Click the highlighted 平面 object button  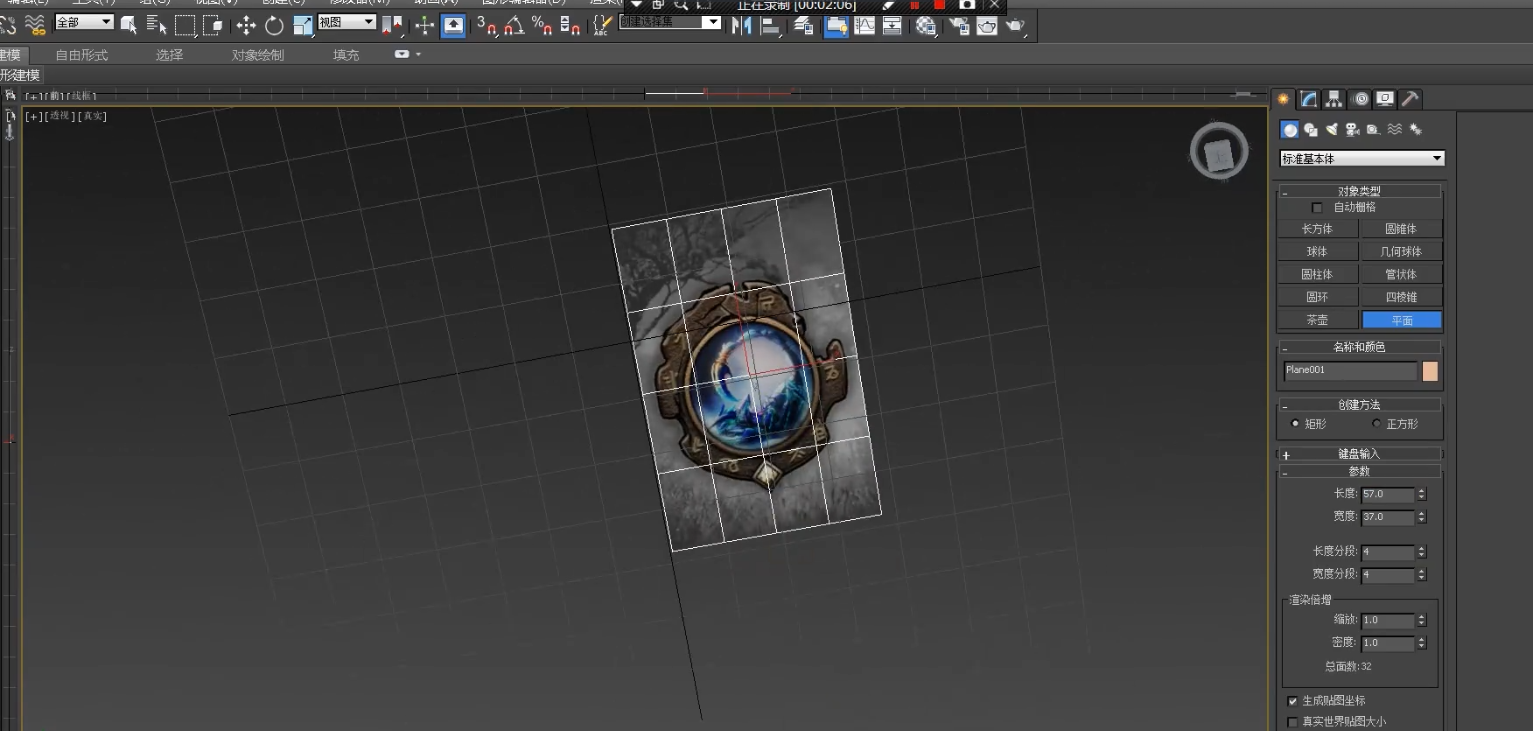point(1402,320)
